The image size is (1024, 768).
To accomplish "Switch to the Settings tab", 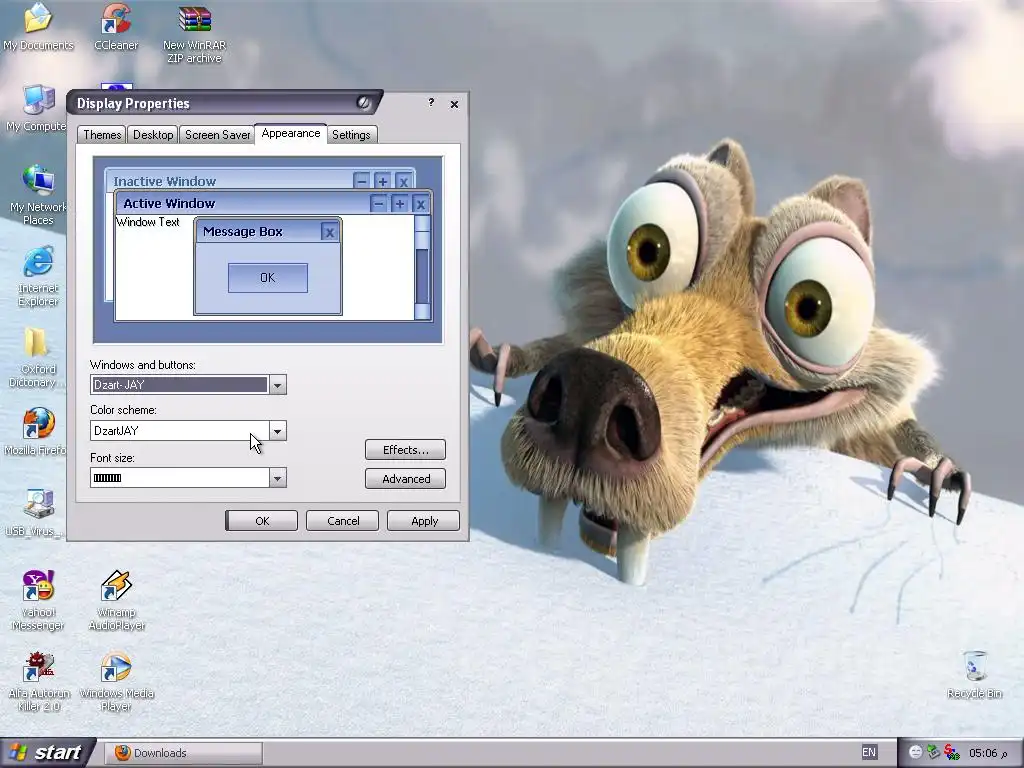I will pos(351,135).
